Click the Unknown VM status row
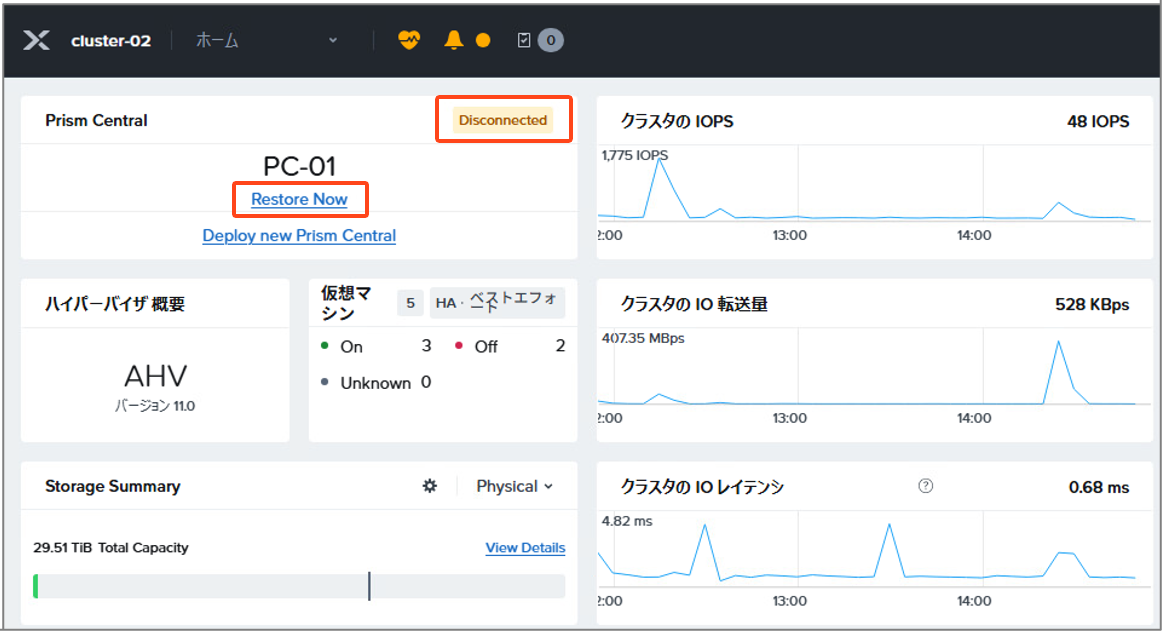This screenshot has width=1165, height=634. coord(376,383)
